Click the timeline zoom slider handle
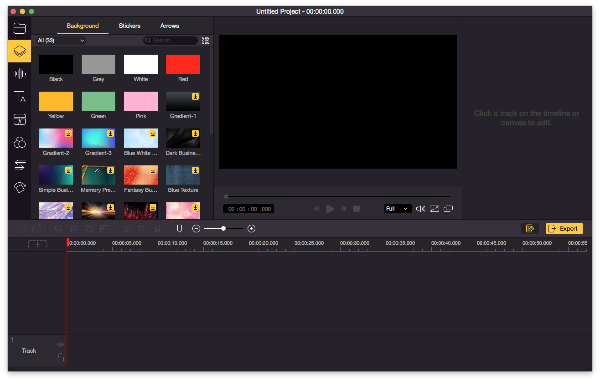The image size is (600, 381). (x=223, y=229)
